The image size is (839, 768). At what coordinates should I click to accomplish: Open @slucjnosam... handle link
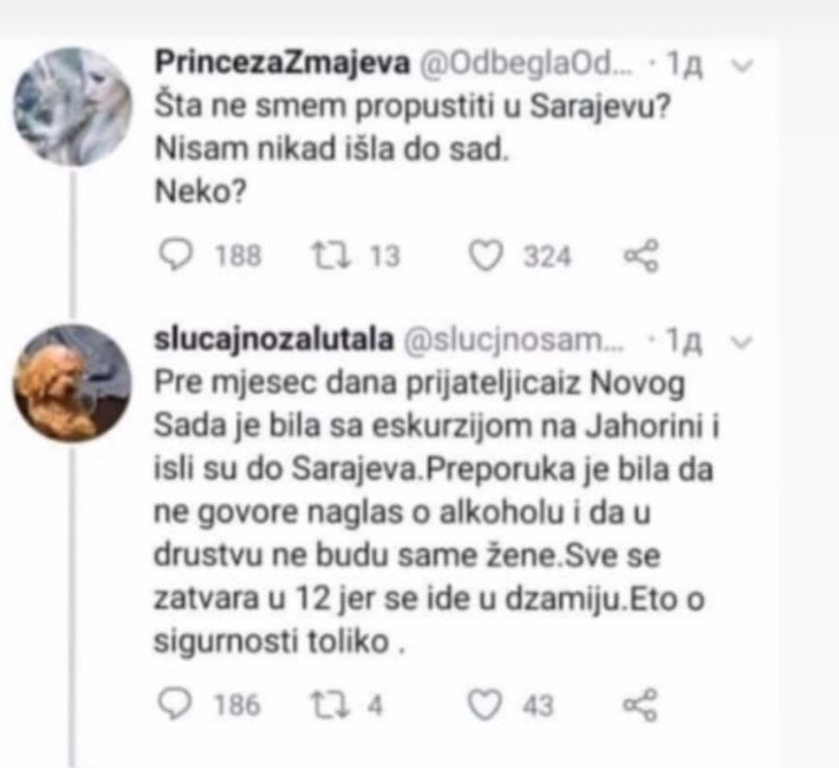pyautogui.click(x=513, y=340)
